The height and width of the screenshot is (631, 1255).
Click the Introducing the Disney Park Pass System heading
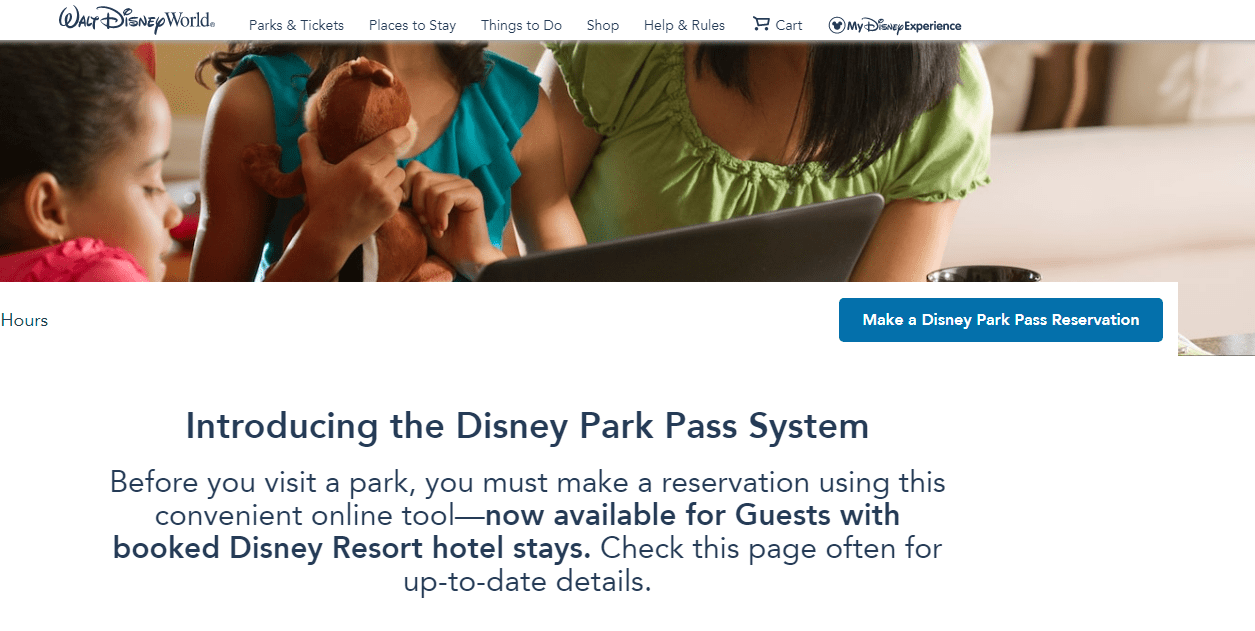tap(527, 426)
